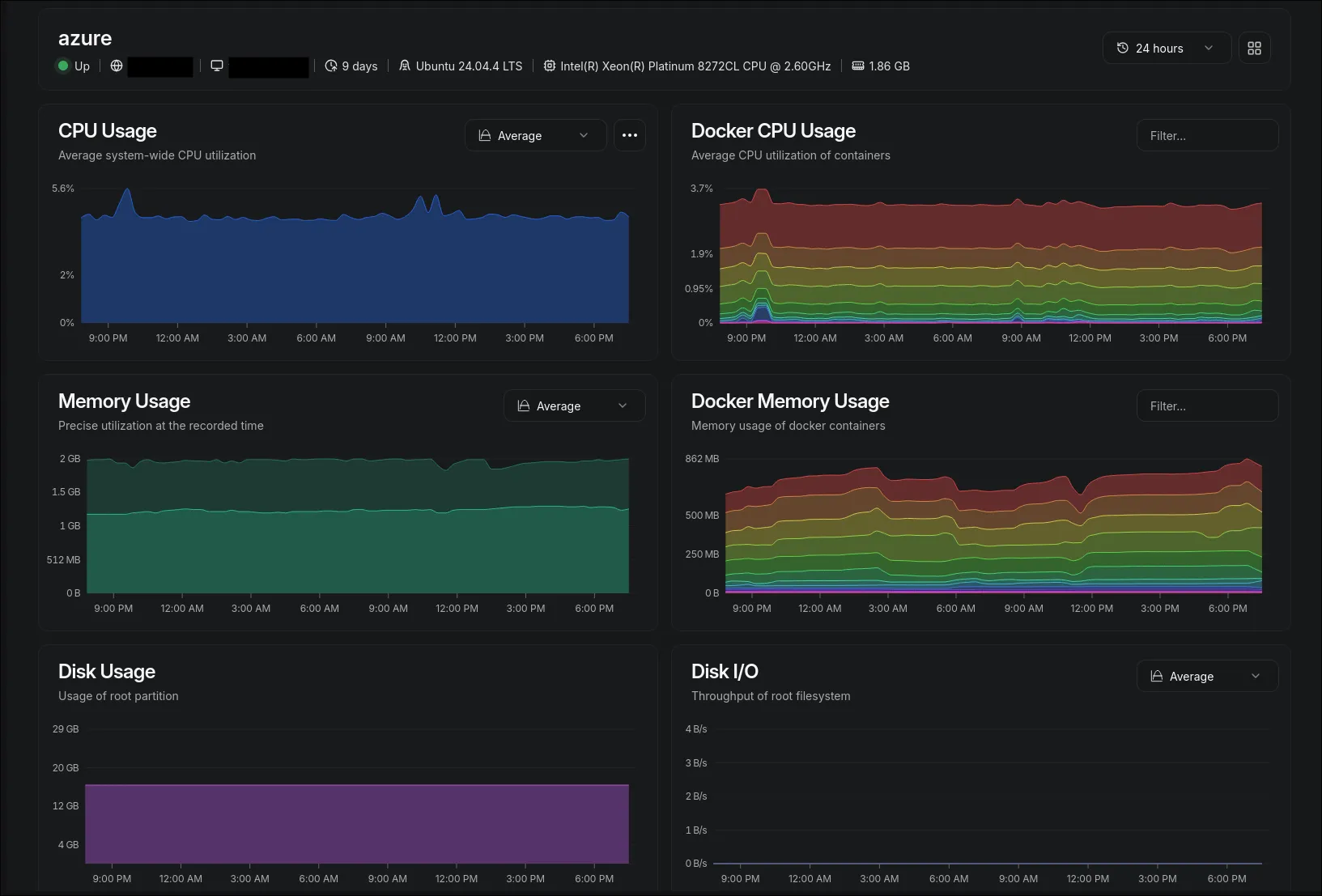Click the history clock icon in time selector
Viewport: 1322px width, 896px height.
point(1122,49)
